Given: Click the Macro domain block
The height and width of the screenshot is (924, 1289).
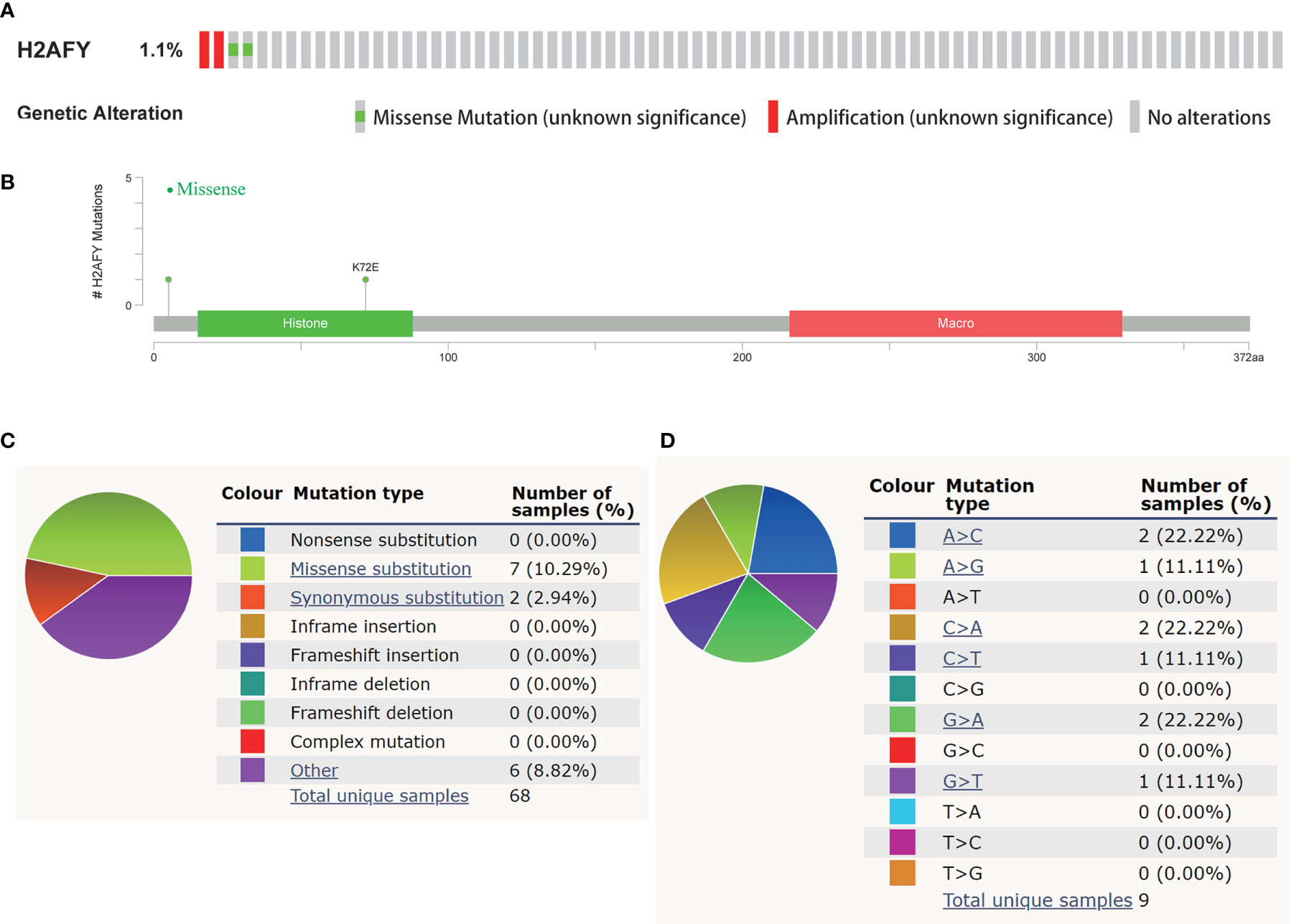Looking at the screenshot, I should [956, 323].
